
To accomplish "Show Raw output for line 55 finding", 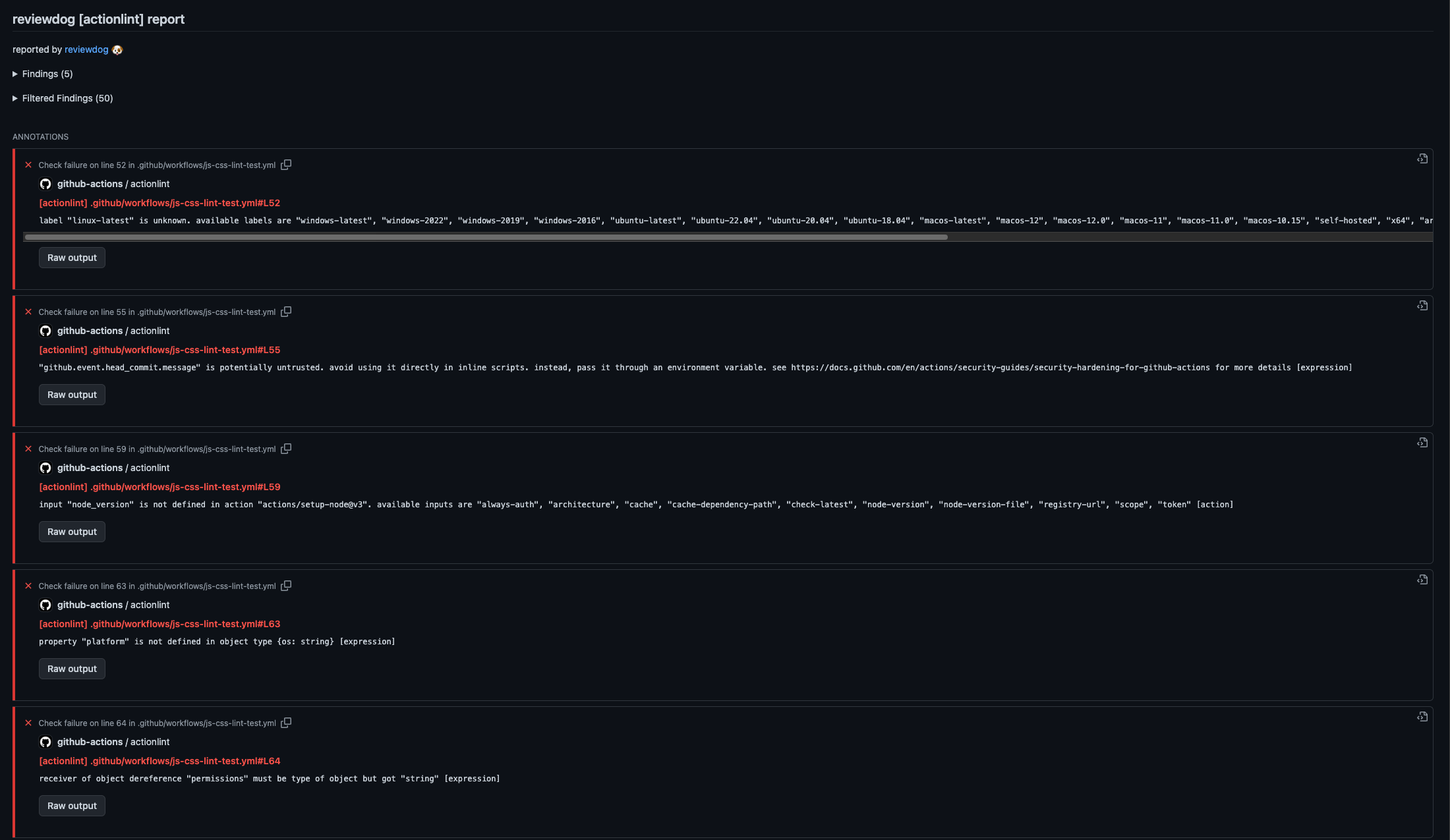I will coord(72,394).
